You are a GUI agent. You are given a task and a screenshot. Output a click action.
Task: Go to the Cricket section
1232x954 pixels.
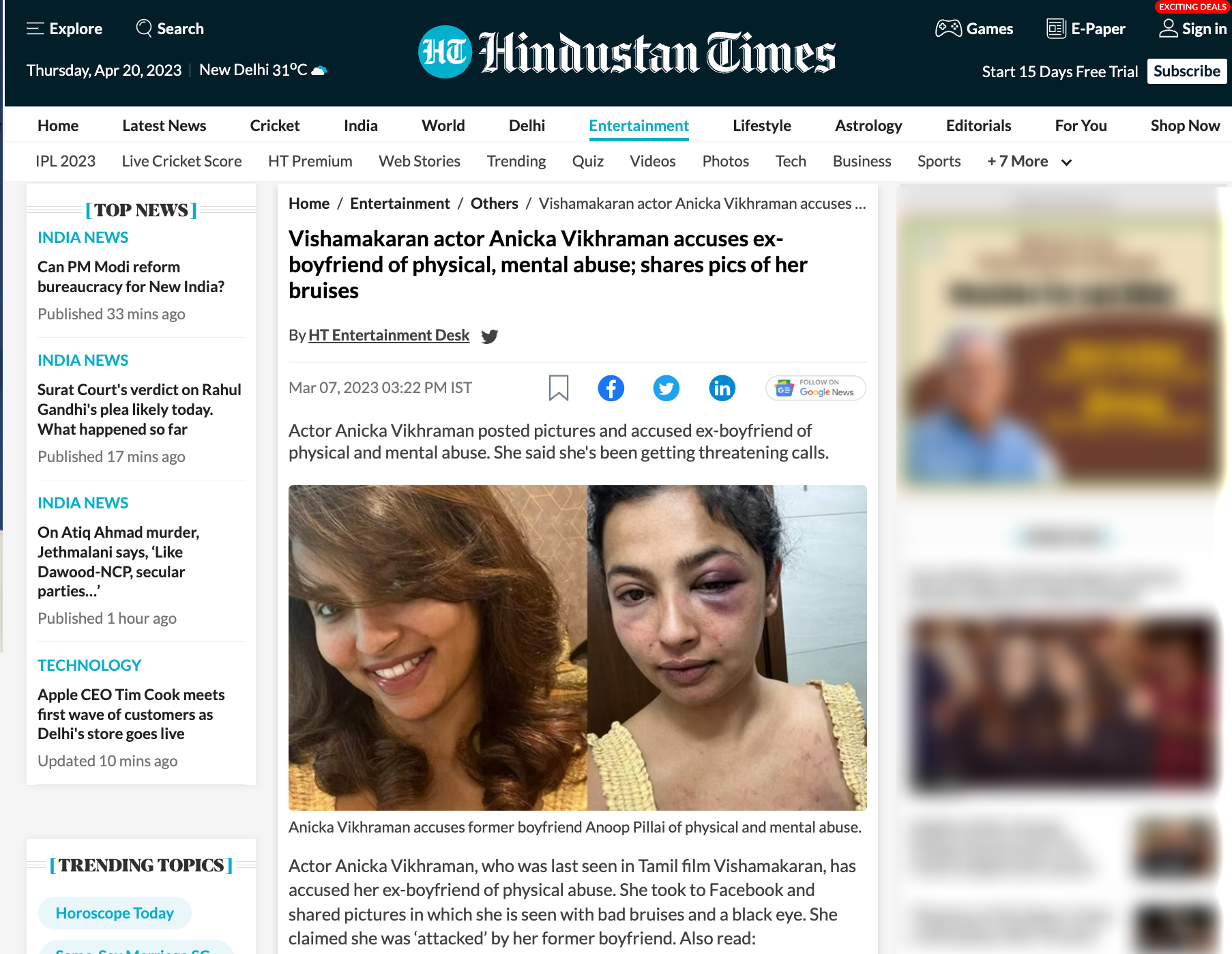(274, 126)
